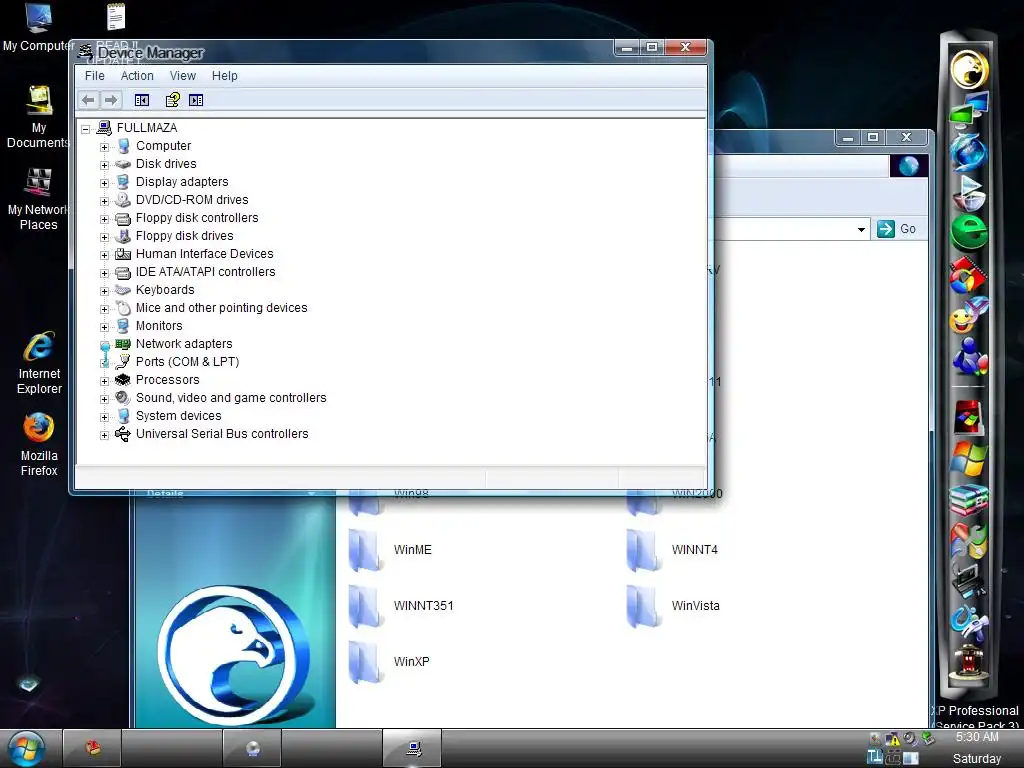Screen dimensions: 1024x768
Task: Click the globe throbber icon in the Explorer window
Action: point(908,166)
